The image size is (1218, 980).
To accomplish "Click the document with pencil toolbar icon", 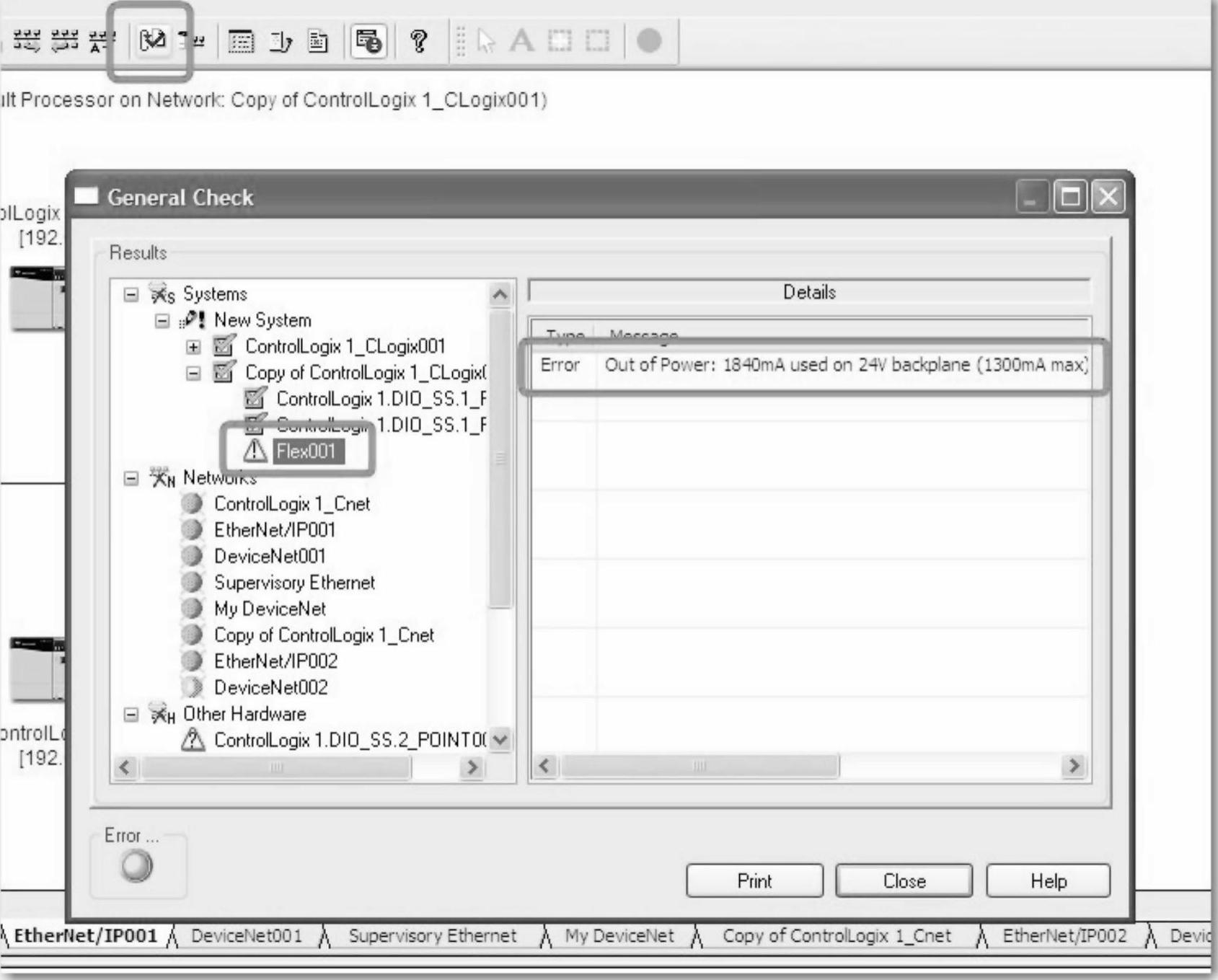I will (x=281, y=41).
